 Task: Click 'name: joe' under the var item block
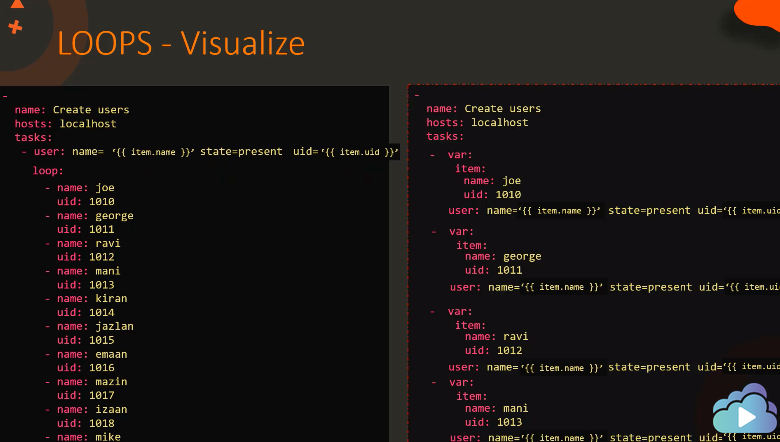tap(492, 181)
